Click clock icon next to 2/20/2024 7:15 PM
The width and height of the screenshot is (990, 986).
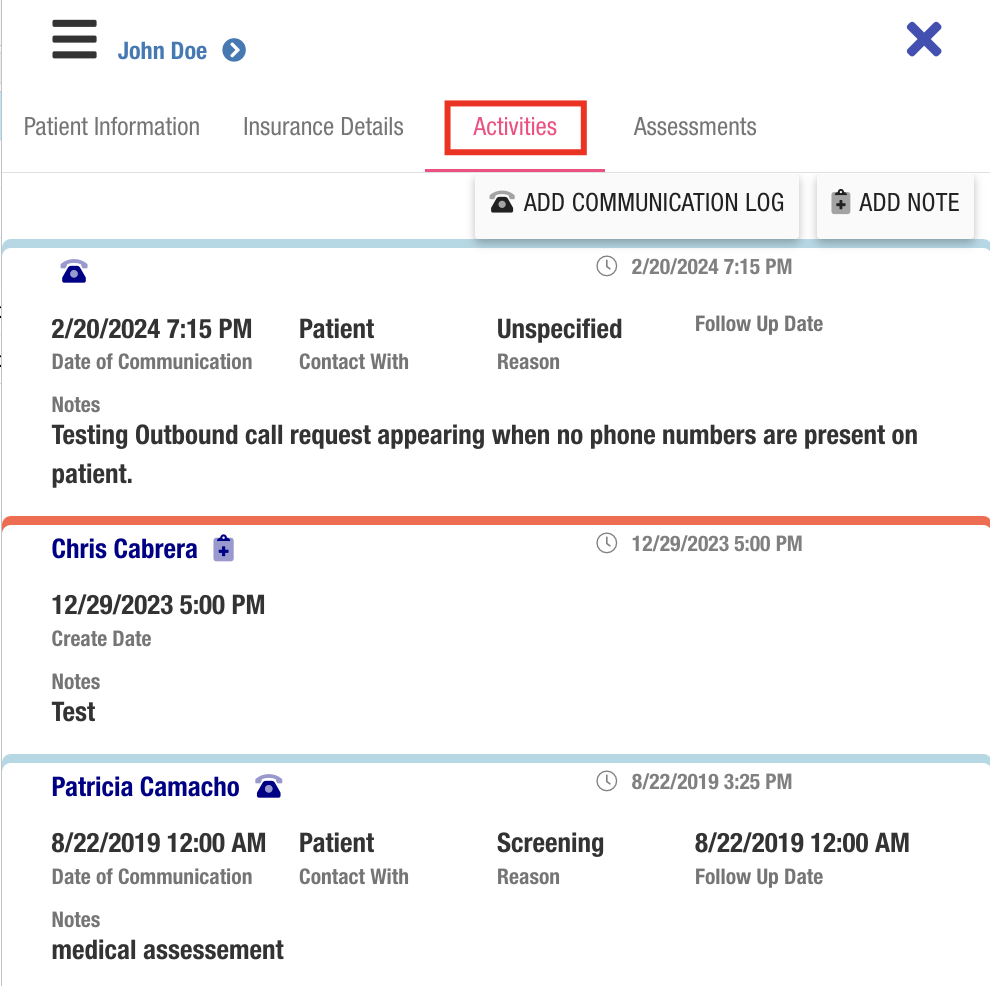tap(606, 266)
